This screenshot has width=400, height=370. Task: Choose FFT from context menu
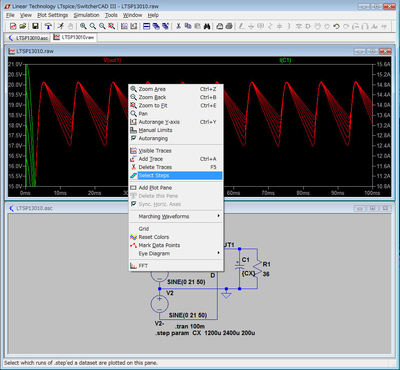(176, 266)
